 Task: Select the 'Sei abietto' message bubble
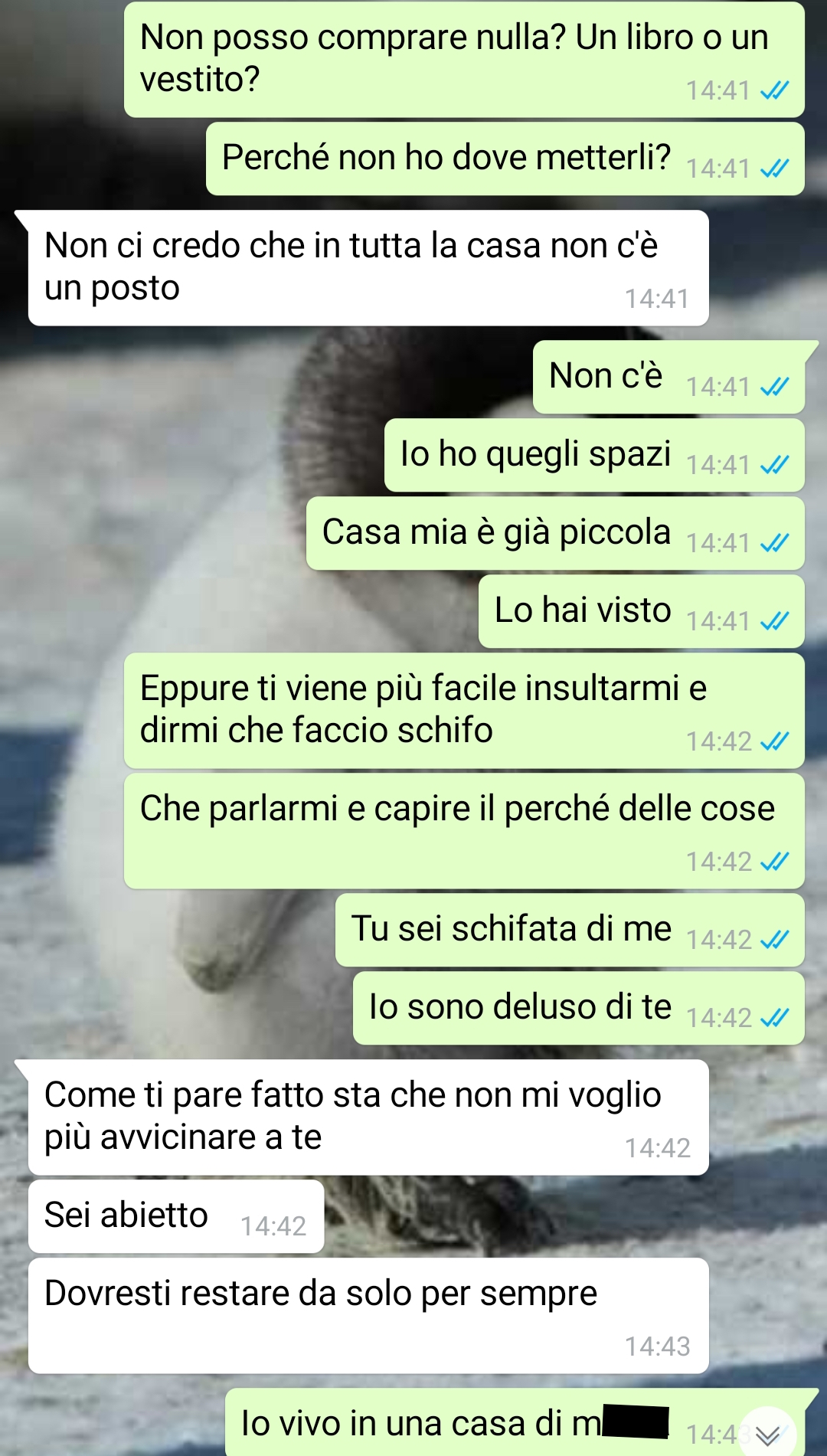[x=176, y=1216]
